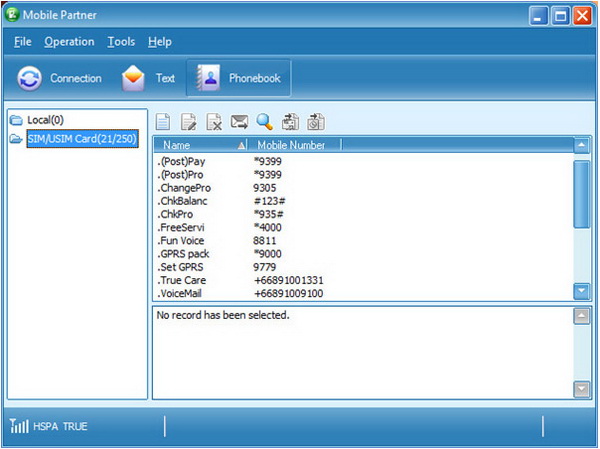The height and width of the screenshot is (449, 600).
Task: Maximize the Mobile Partner window
Action: click(560, 16)
